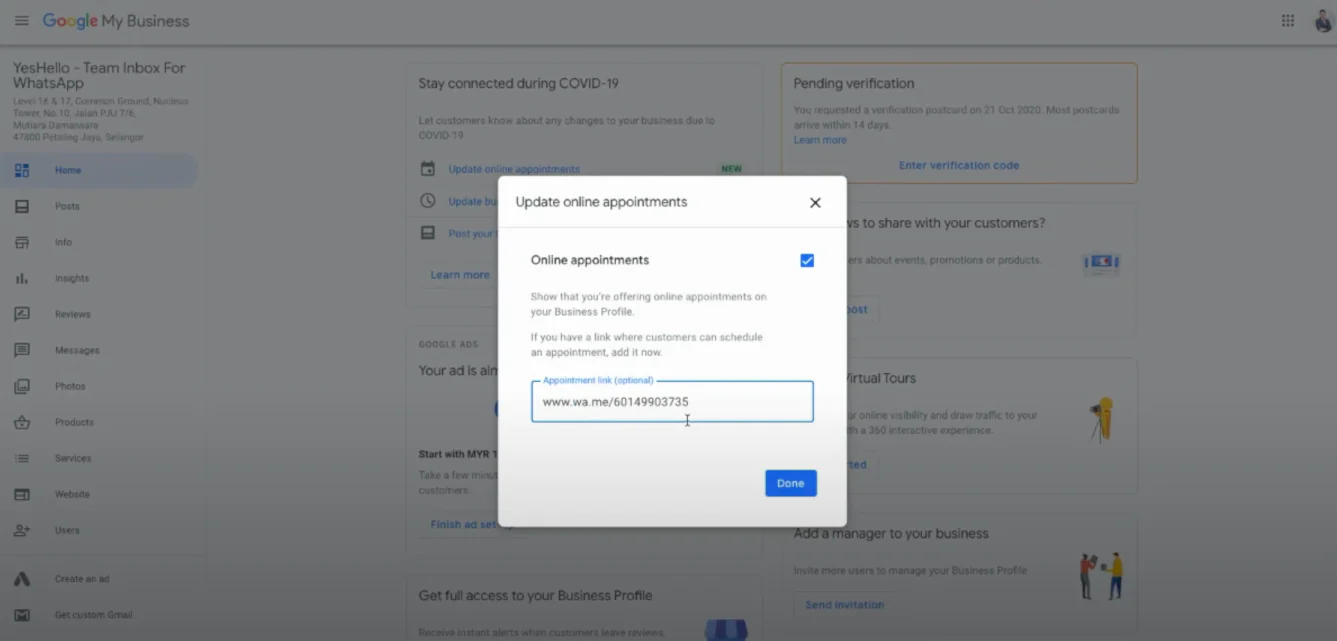Open the Google apps grid
The height and width of the screenshot is (641, 1337).
[x=1288, y=20]
